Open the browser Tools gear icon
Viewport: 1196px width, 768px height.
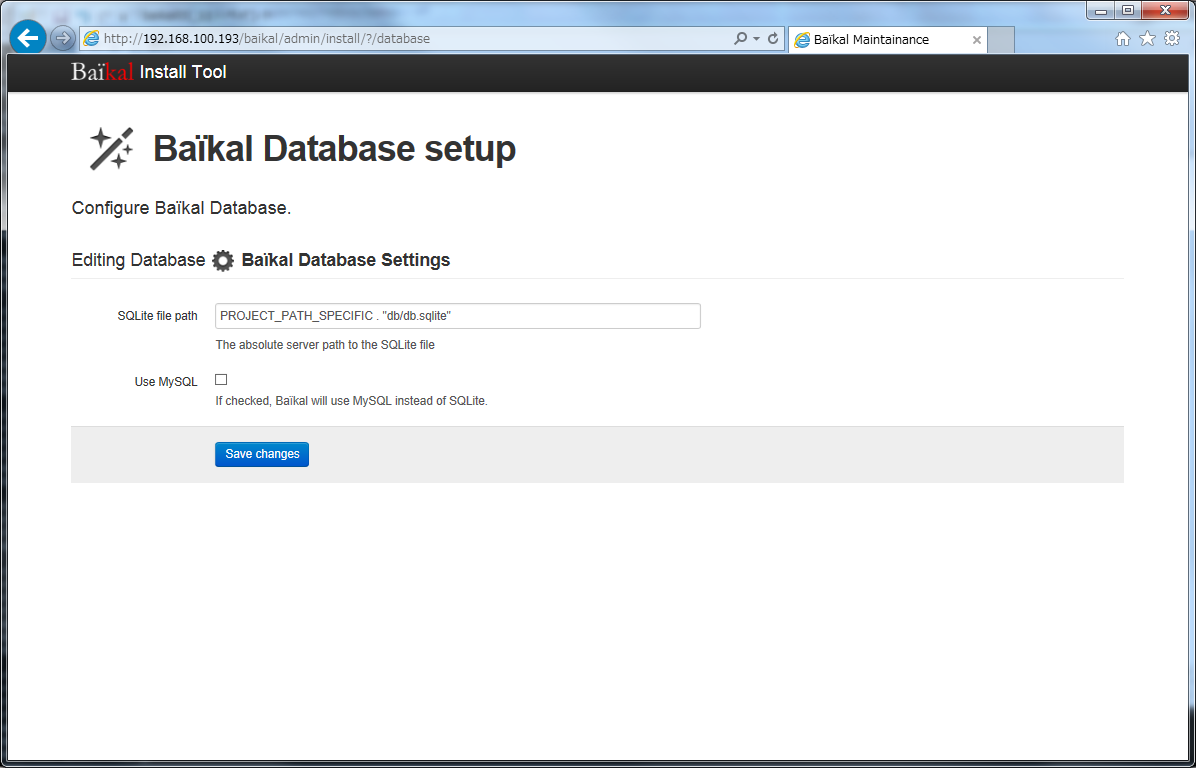tap(1172, 39)
